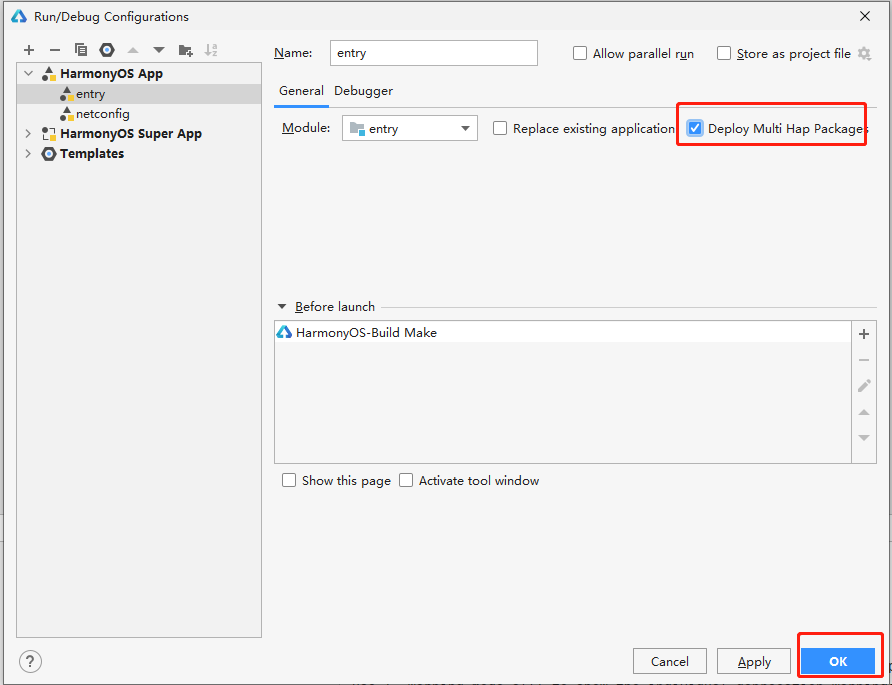Screen dimensions: 892x685
Task: Move Before launch task up
Action: point(864,412)
